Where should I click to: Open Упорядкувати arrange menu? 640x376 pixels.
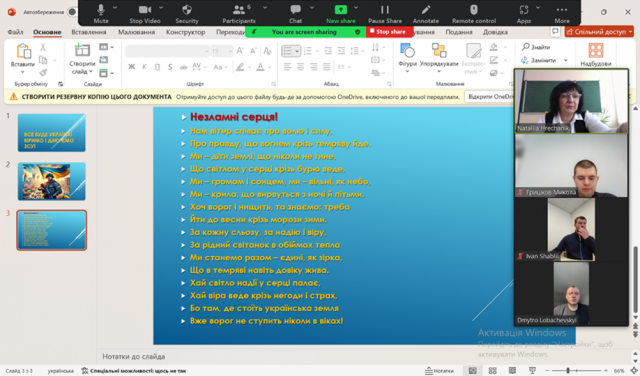[x=439, y=58]
